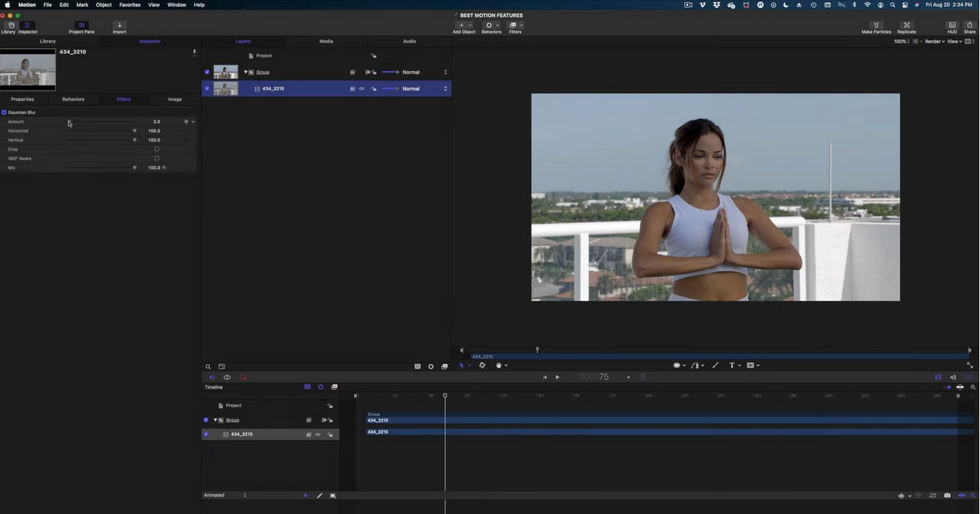Click the Replicate toolbar icon
Viewport: 980px width, 514px height.
pos(906,28)
